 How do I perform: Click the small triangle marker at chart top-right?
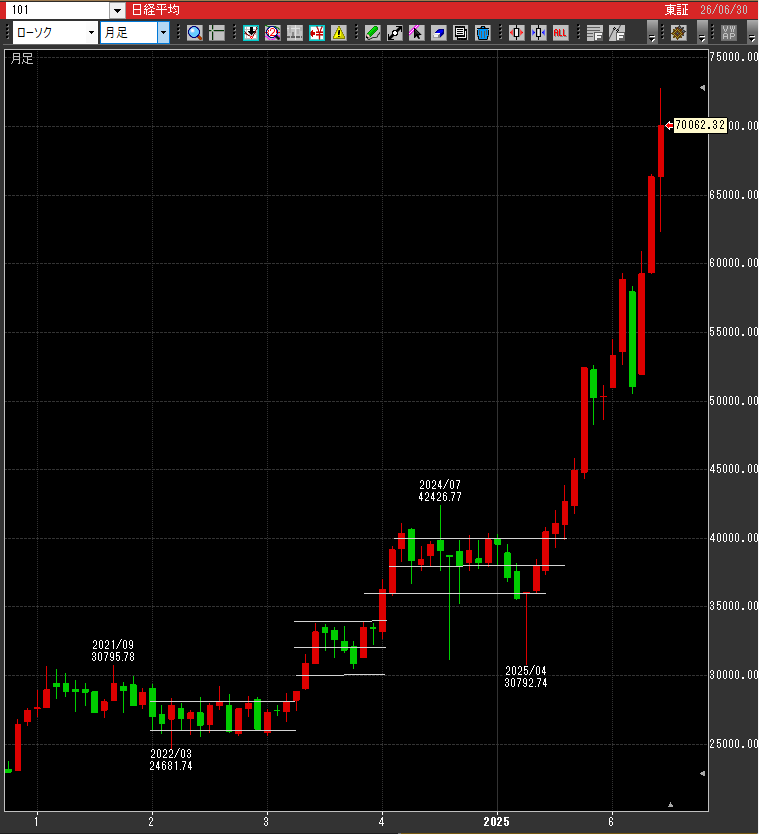703,88
